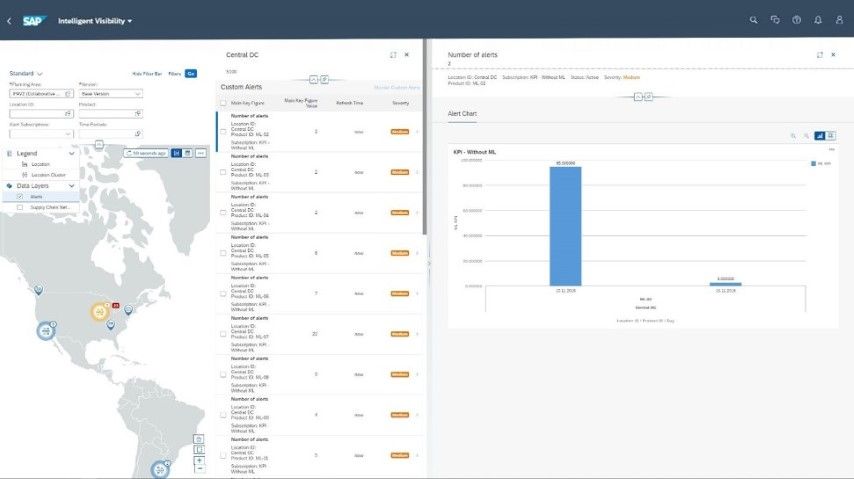854x479 pixels.
Task: Click the alert list vertical scrollbar
Action: pyautogui.click(x=424, y=136)
